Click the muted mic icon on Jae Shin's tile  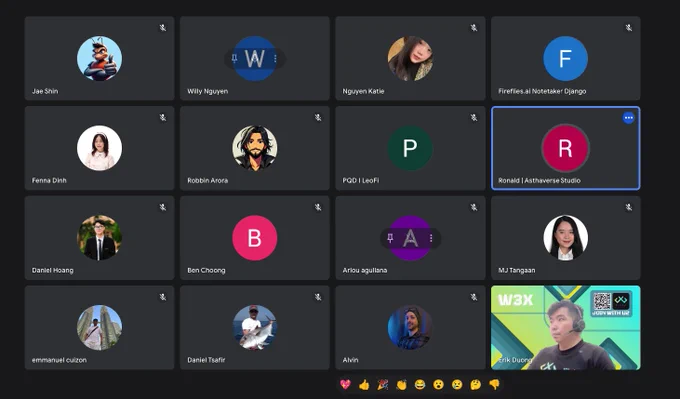[x=163, y=28]
